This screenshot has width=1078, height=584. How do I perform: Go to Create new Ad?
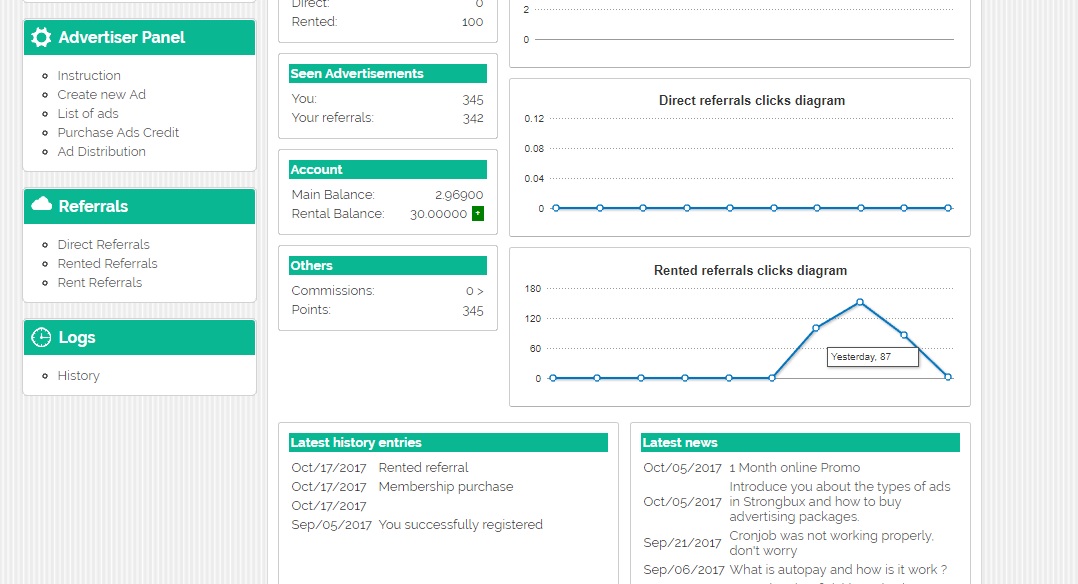[x=101, y=94]
